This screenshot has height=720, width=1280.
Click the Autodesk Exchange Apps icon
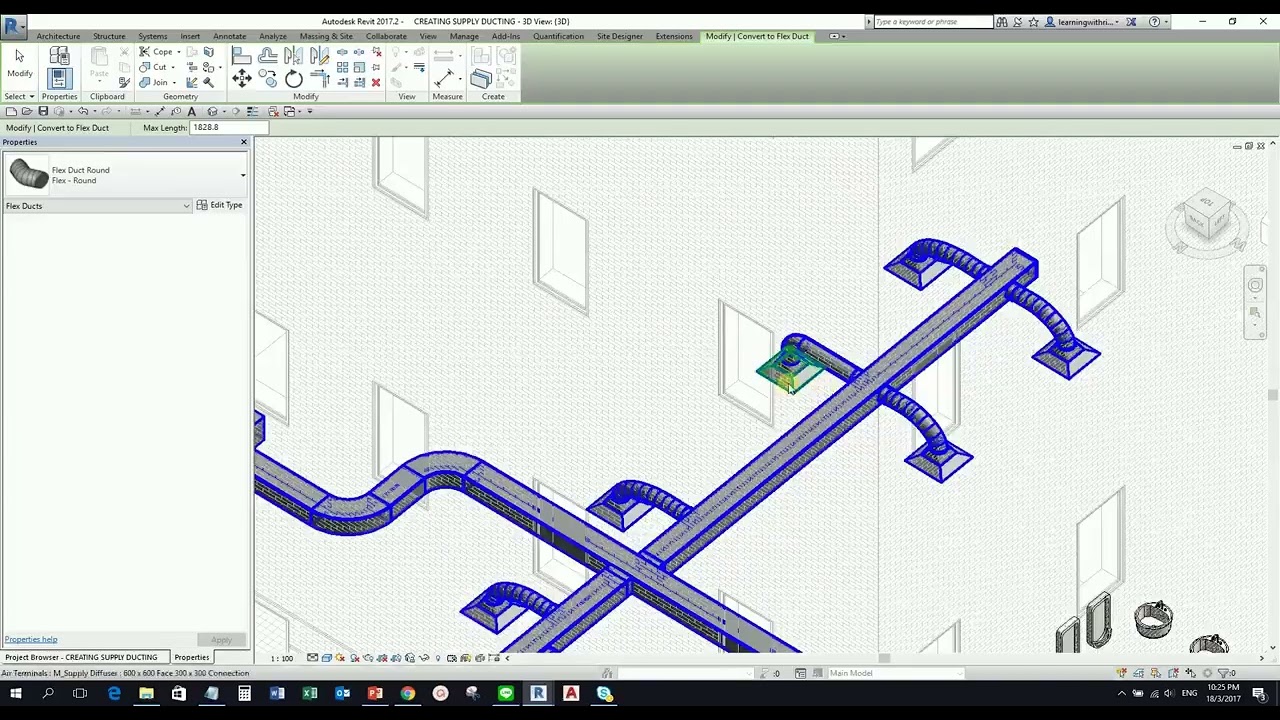[x=1131, y=21]
